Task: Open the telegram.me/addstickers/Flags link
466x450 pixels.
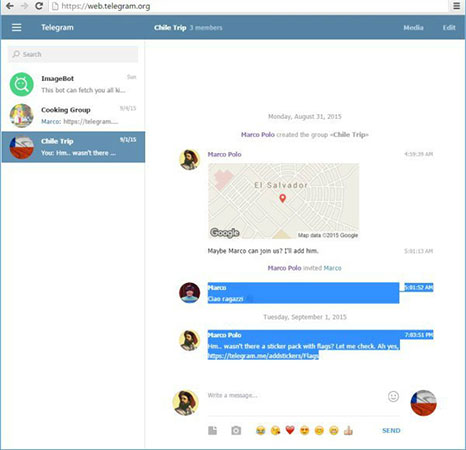Action: coord(263,356)
